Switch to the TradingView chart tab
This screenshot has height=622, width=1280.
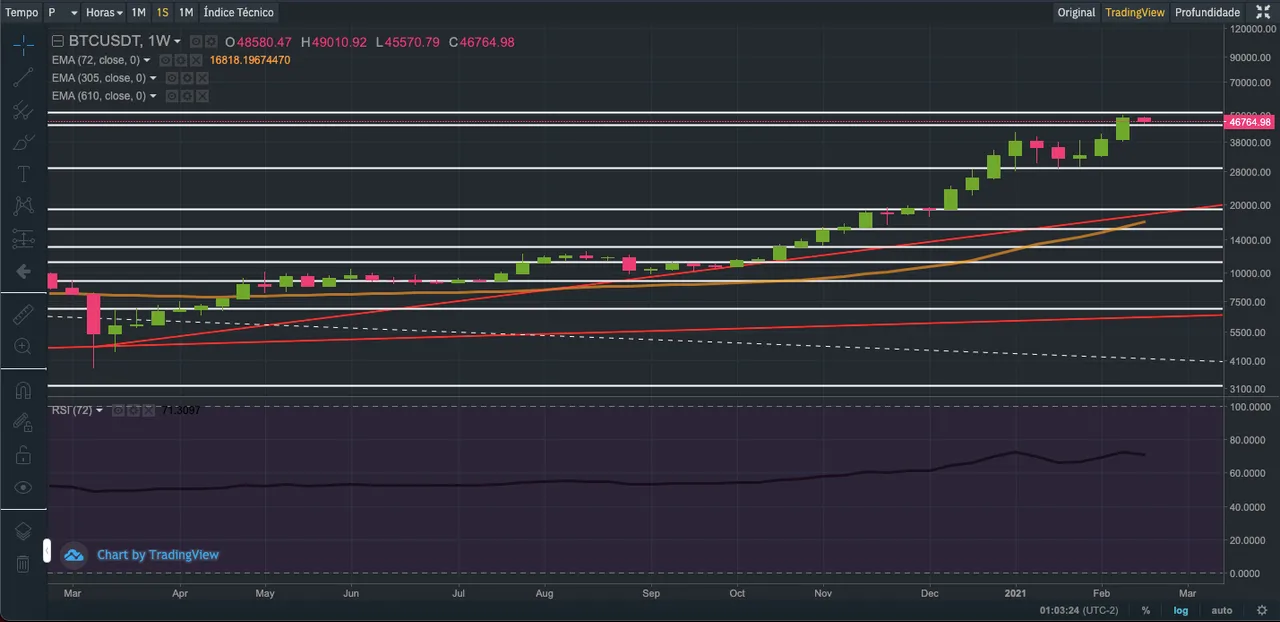pyautogui.click(x=1135, y=12)
